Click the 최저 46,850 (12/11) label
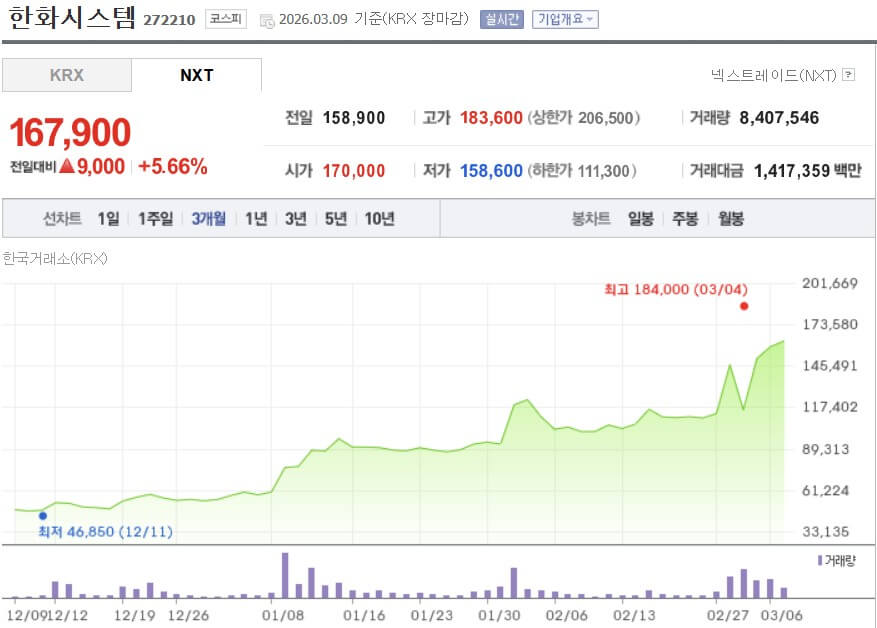The width and height of the screenshot is (877, 628). pyautogui.click(x=105, y=531)
